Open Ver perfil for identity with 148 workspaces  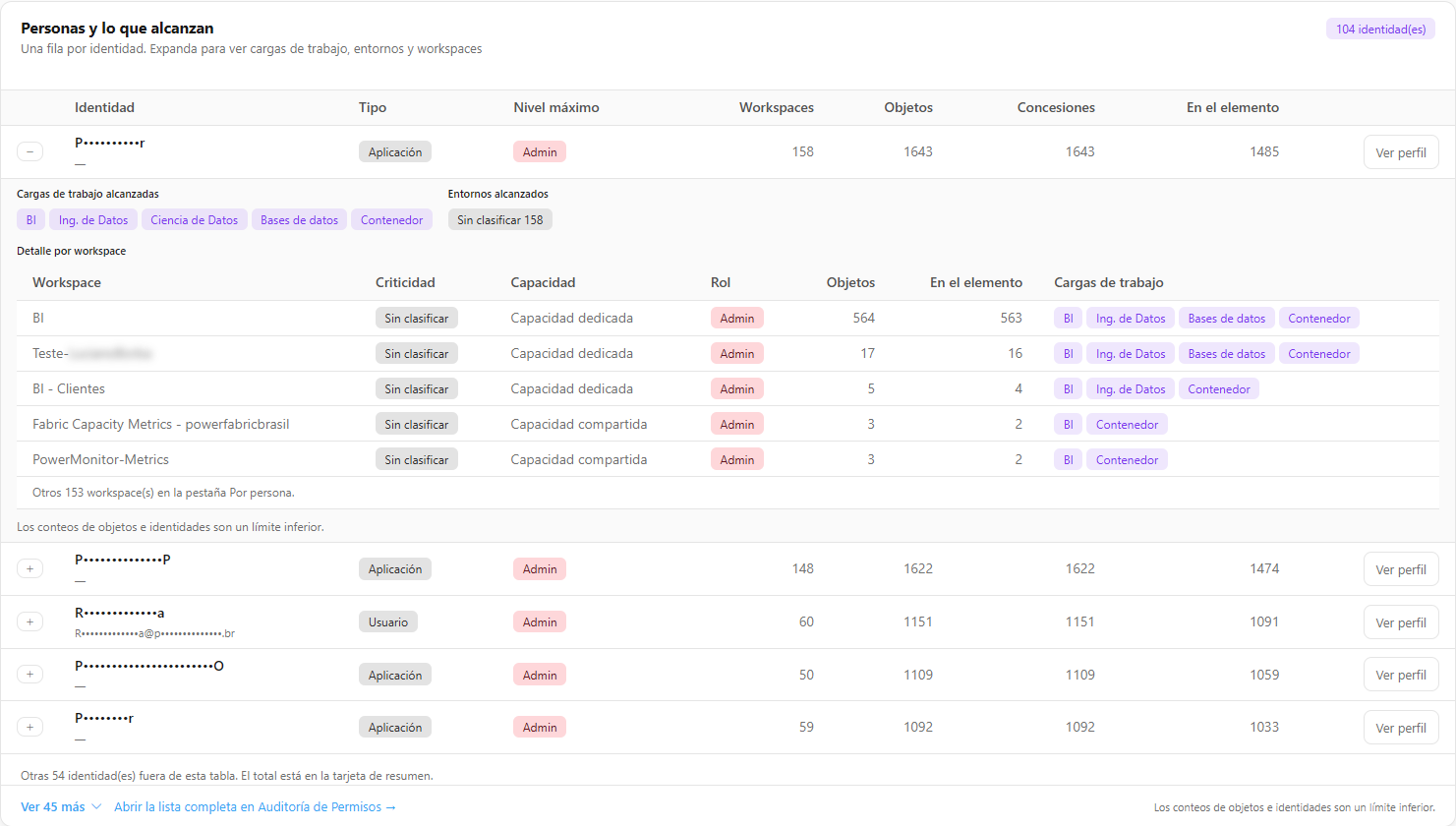1400,569
